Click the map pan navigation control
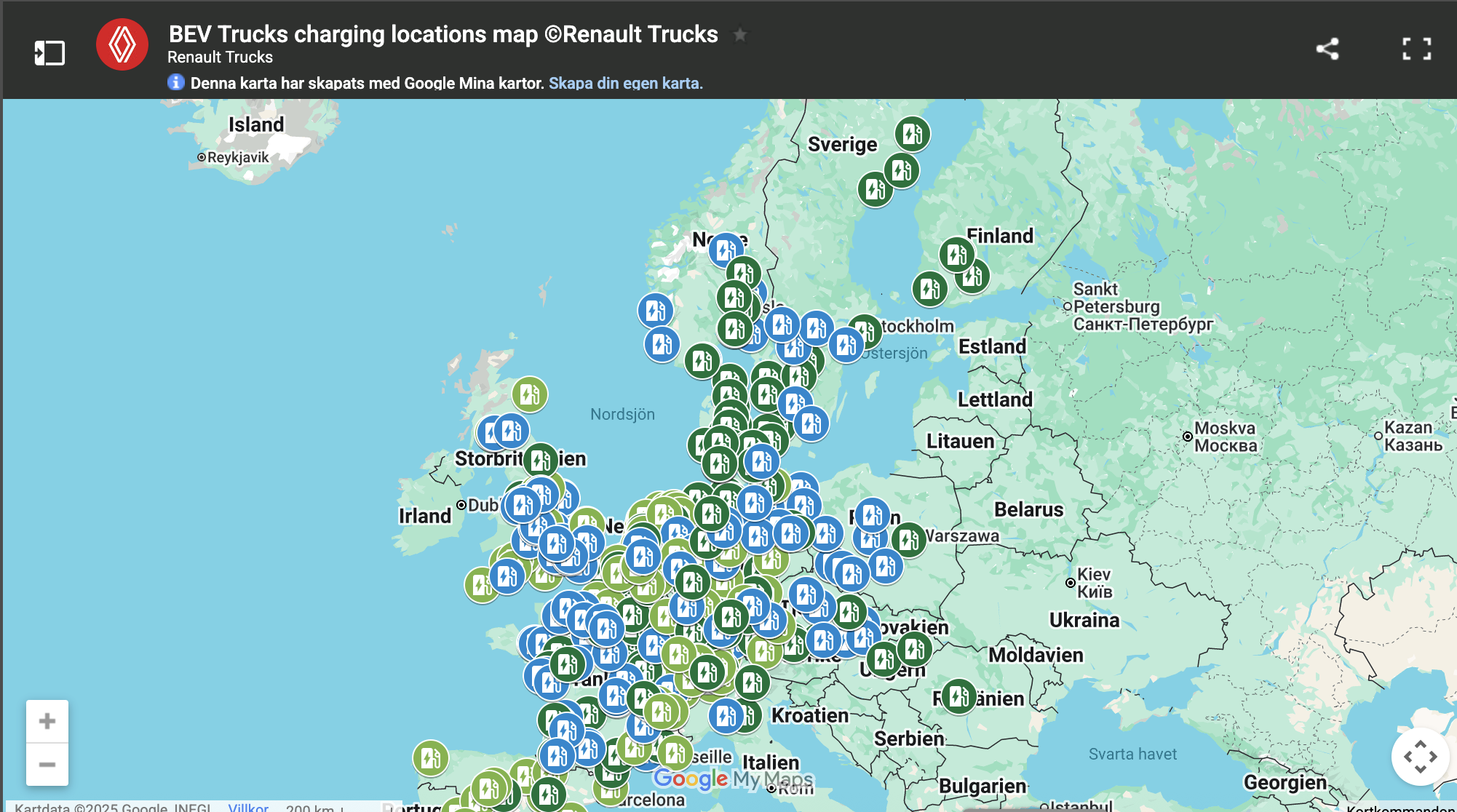 (x=1419, y=757)
